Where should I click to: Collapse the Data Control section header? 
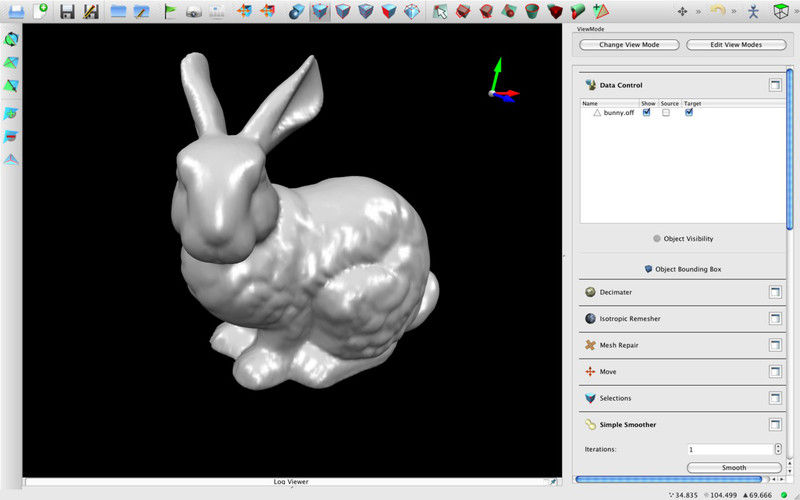click(x=682, y=85)
